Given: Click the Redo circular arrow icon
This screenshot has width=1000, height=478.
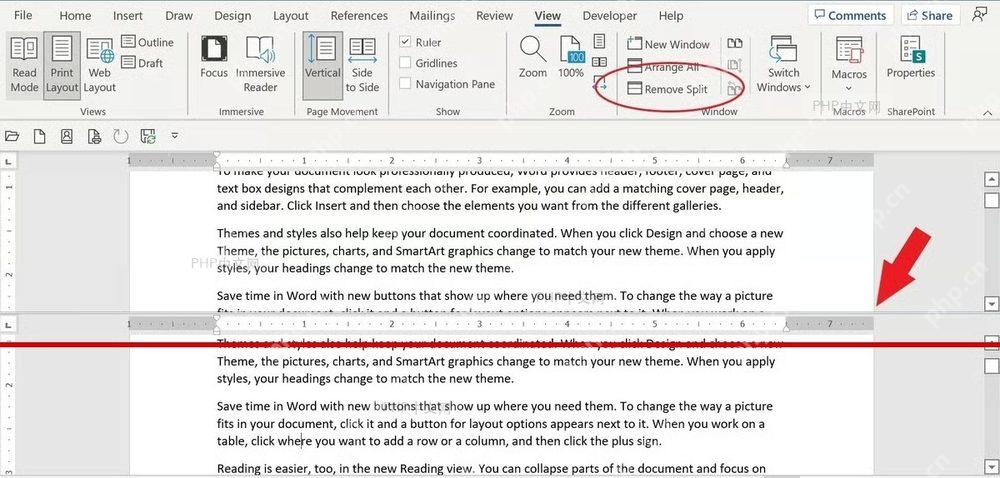Looking at the screenshot, I should point(121,136).
